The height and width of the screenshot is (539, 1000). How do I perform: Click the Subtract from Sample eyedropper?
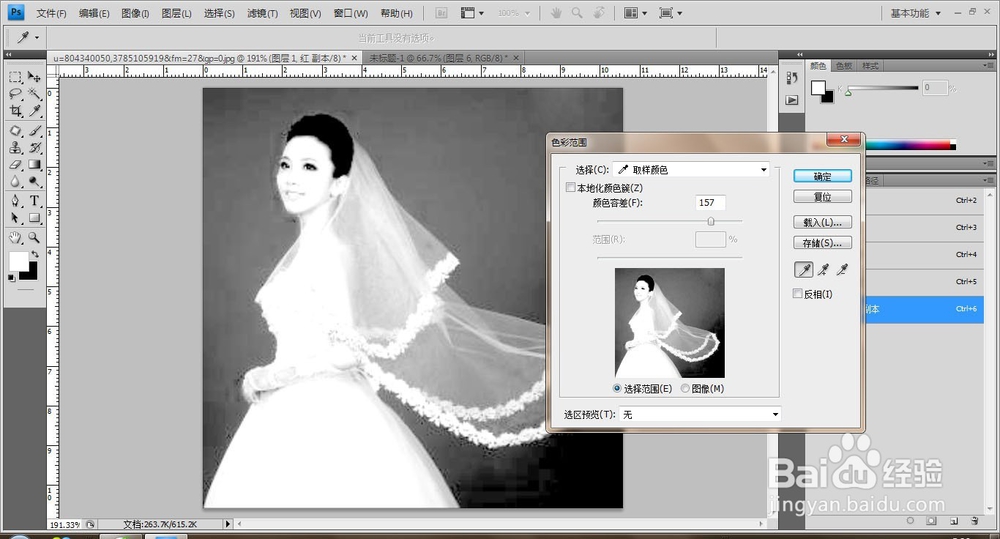pos(842,270)
